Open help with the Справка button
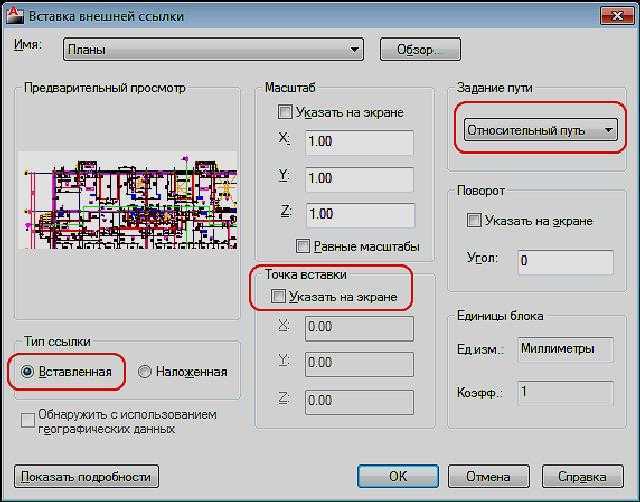640x502 pixels. pos(583,476)
